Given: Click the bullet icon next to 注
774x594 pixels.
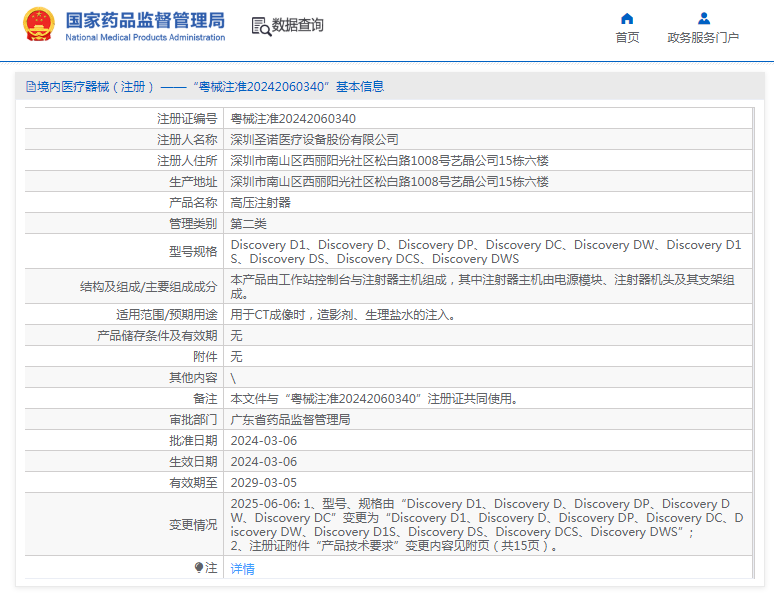Looking at the screenshot, I should 198,567.
